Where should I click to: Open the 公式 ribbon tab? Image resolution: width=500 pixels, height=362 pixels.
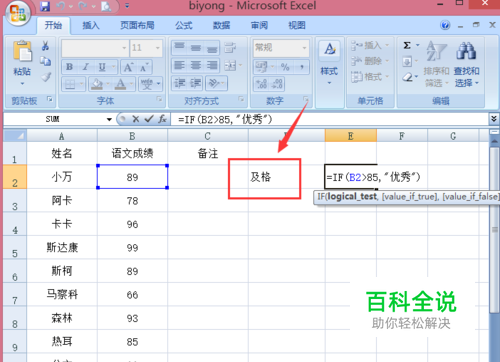pyautogui.click(x=184, y=25)
